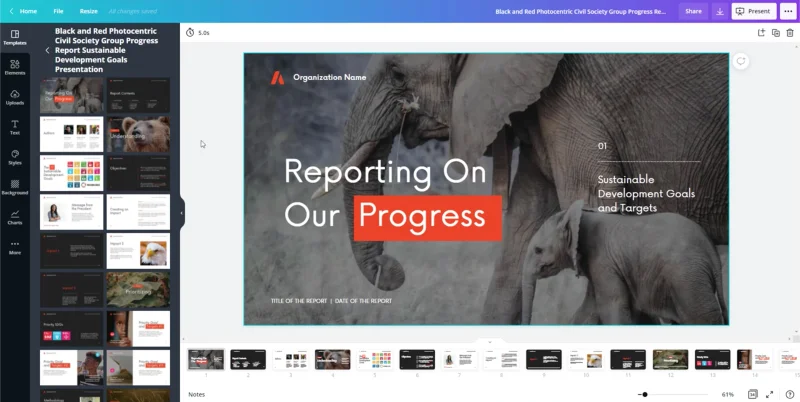Click the 'Organization Name' text on slide
Viewport: 800px width, 402px height.
[x=330, y=78]
